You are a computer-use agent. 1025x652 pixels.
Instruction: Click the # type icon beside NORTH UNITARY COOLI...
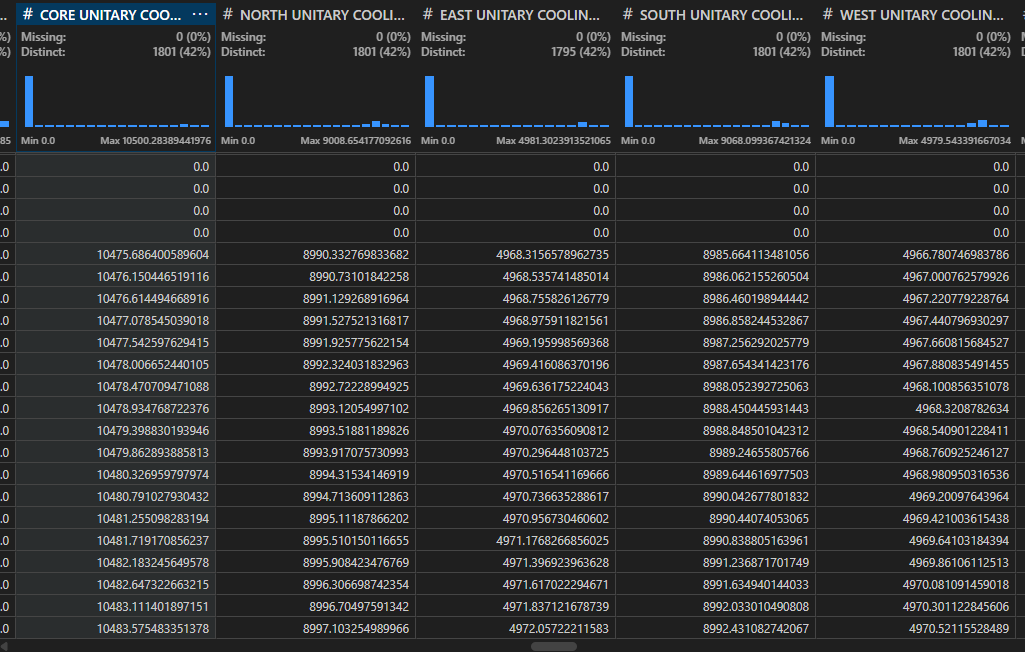(228, 15)
